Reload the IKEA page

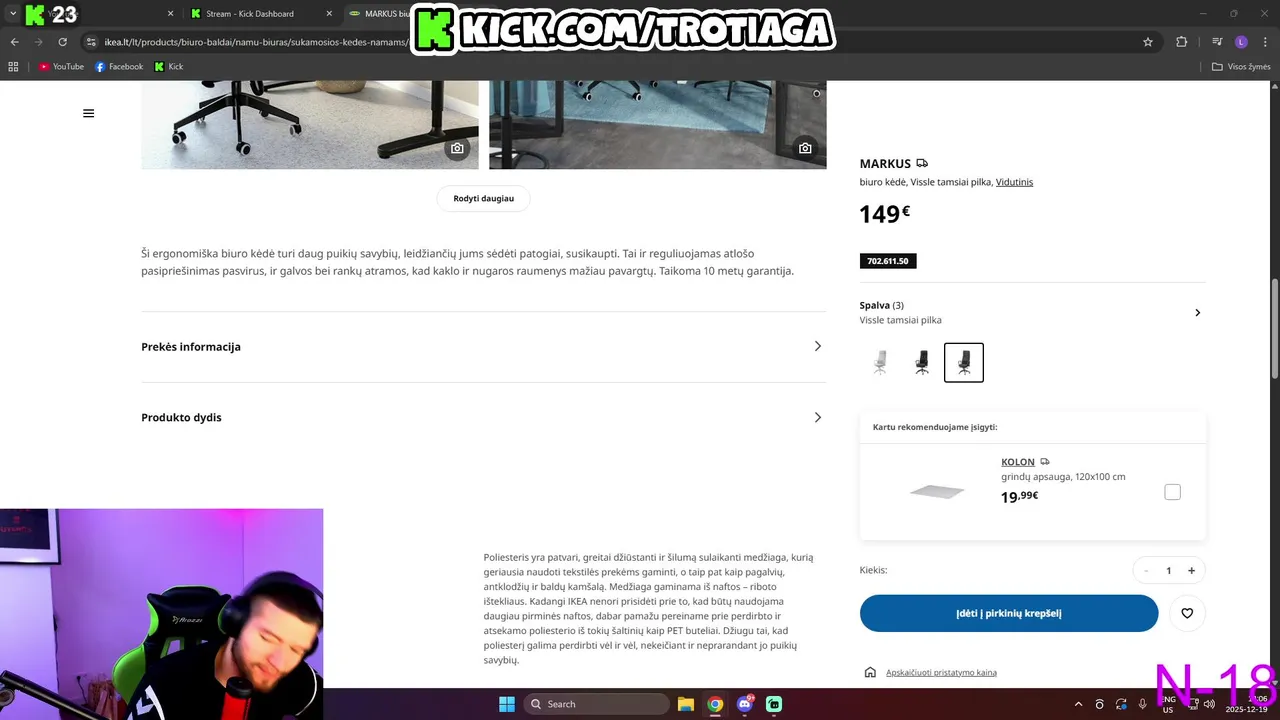pos(62,42)
